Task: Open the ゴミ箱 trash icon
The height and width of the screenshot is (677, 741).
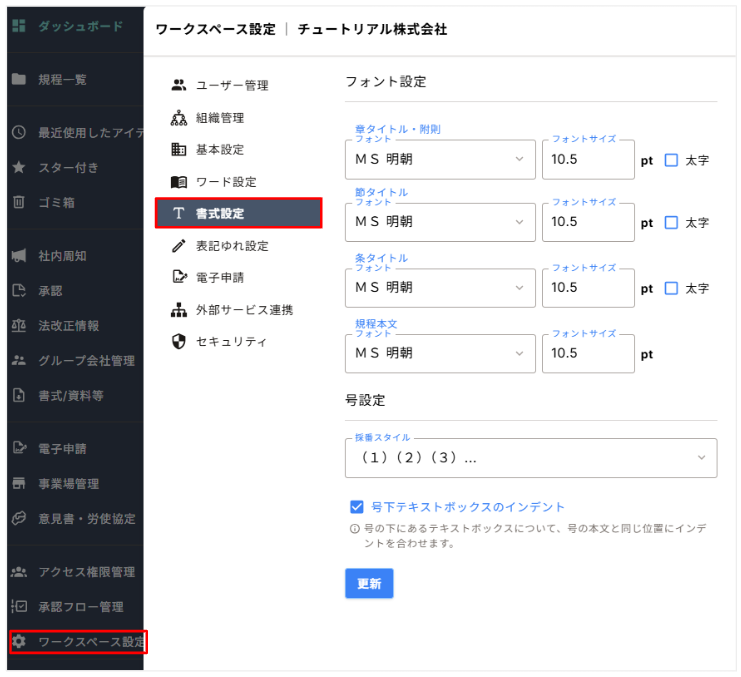Action: click(x=18, y=202)
